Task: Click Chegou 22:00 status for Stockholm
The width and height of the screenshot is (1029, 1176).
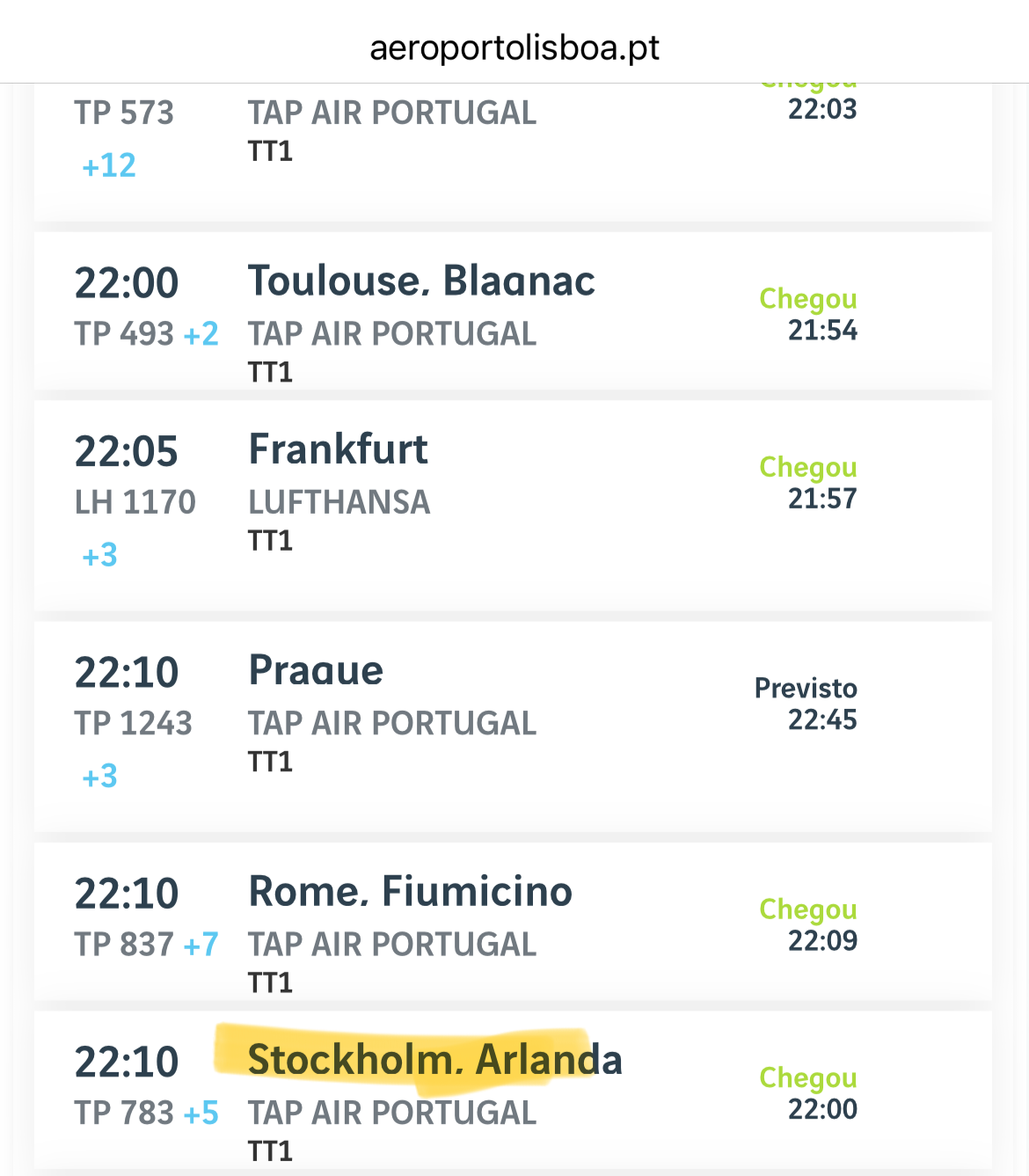Action: [x=808, y=1093]
